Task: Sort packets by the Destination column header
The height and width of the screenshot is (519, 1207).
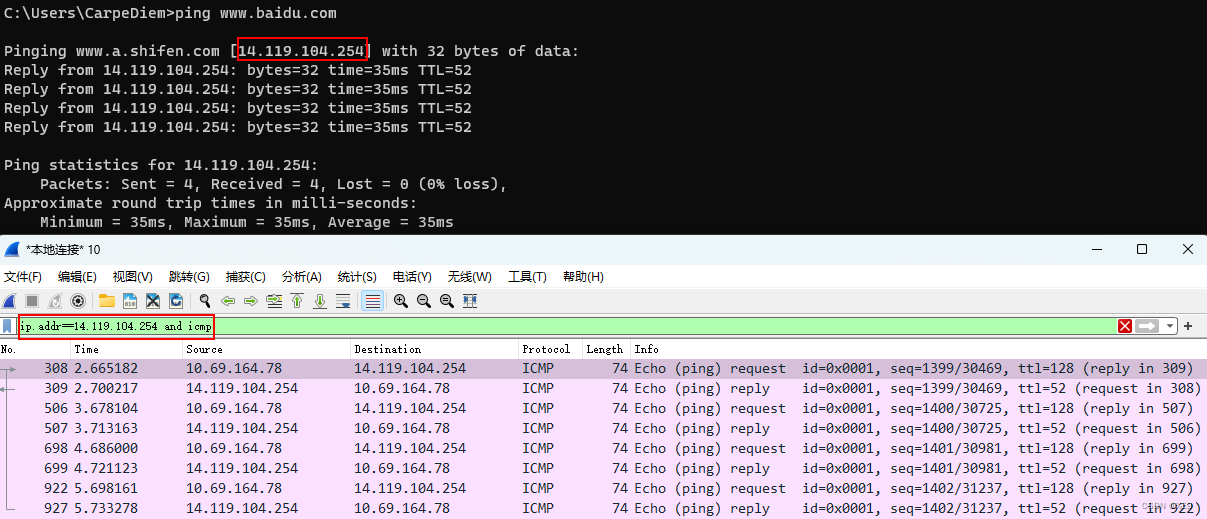Action: point(435,349)
